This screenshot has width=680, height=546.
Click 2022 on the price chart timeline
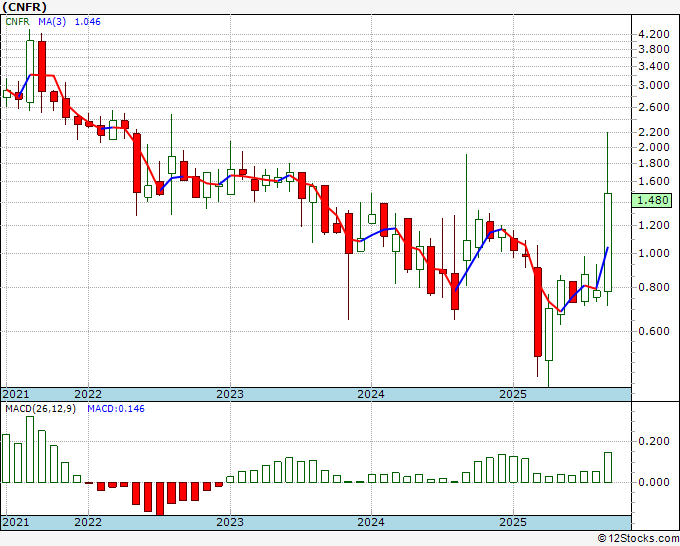click(x=88, y=394)
